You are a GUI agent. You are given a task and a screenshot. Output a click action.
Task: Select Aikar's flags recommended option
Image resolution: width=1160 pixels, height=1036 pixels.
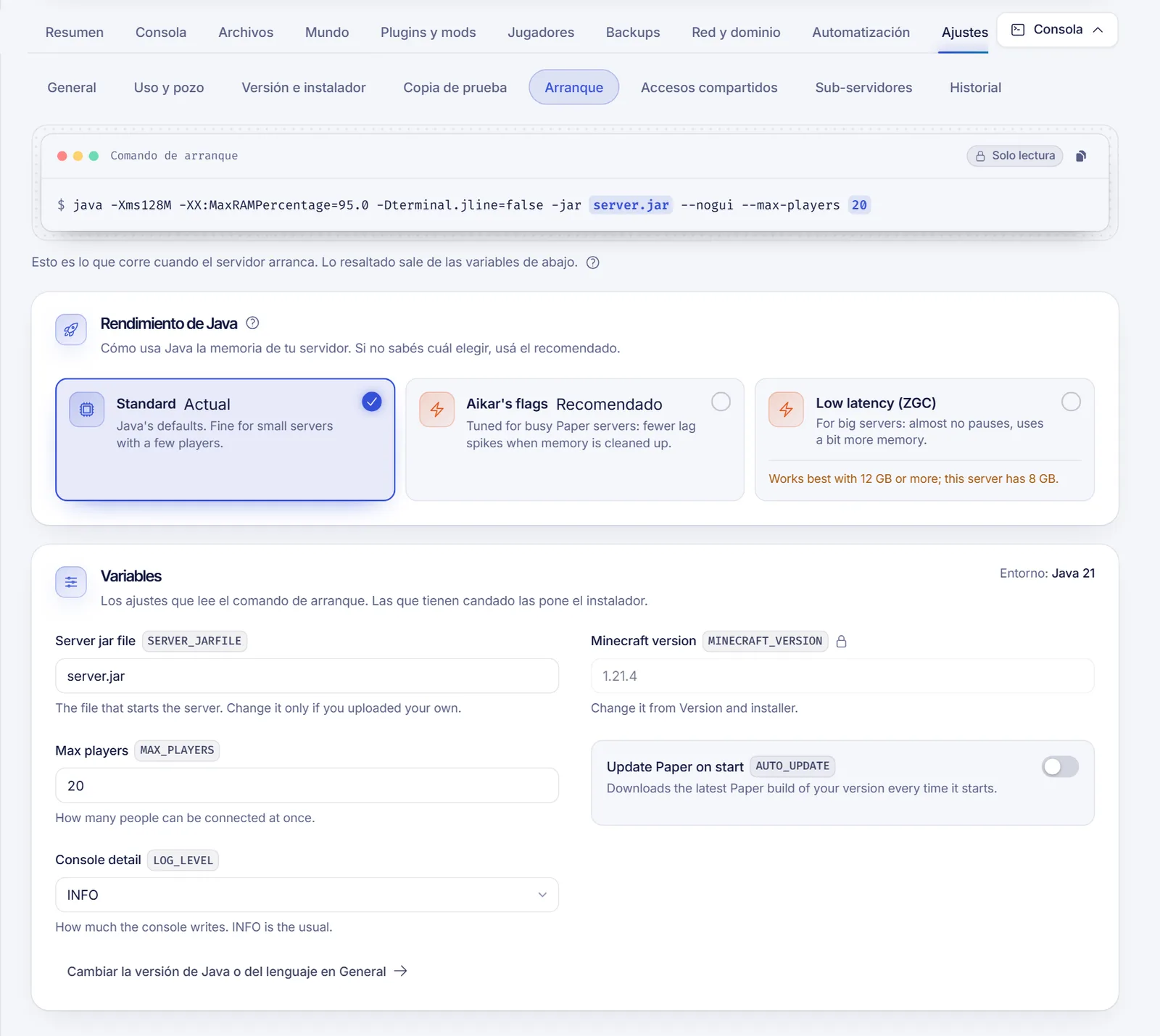point(575,439)
